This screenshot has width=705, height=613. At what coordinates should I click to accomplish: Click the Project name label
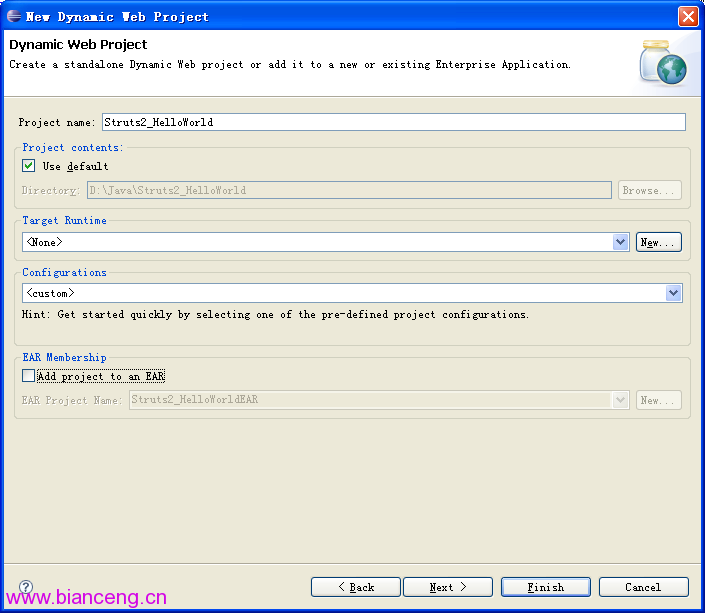point(57,122)
